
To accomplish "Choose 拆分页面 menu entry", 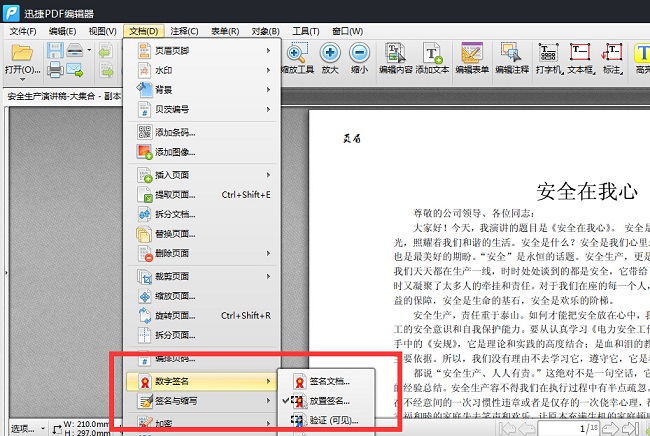I will [202, 335].
